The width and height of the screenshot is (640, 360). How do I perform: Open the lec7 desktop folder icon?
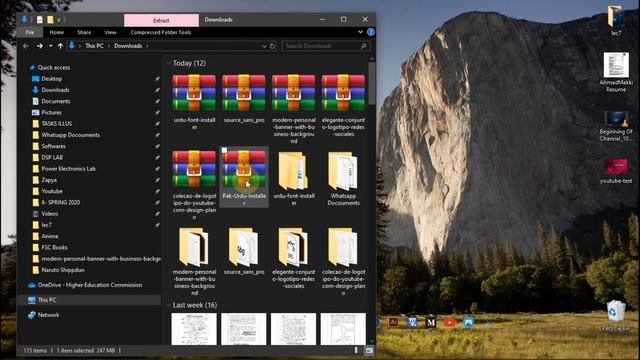pos(616,21)
